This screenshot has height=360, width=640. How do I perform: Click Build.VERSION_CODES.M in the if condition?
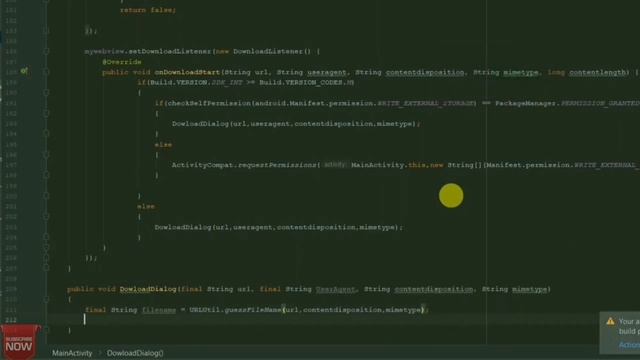[306, 82]
